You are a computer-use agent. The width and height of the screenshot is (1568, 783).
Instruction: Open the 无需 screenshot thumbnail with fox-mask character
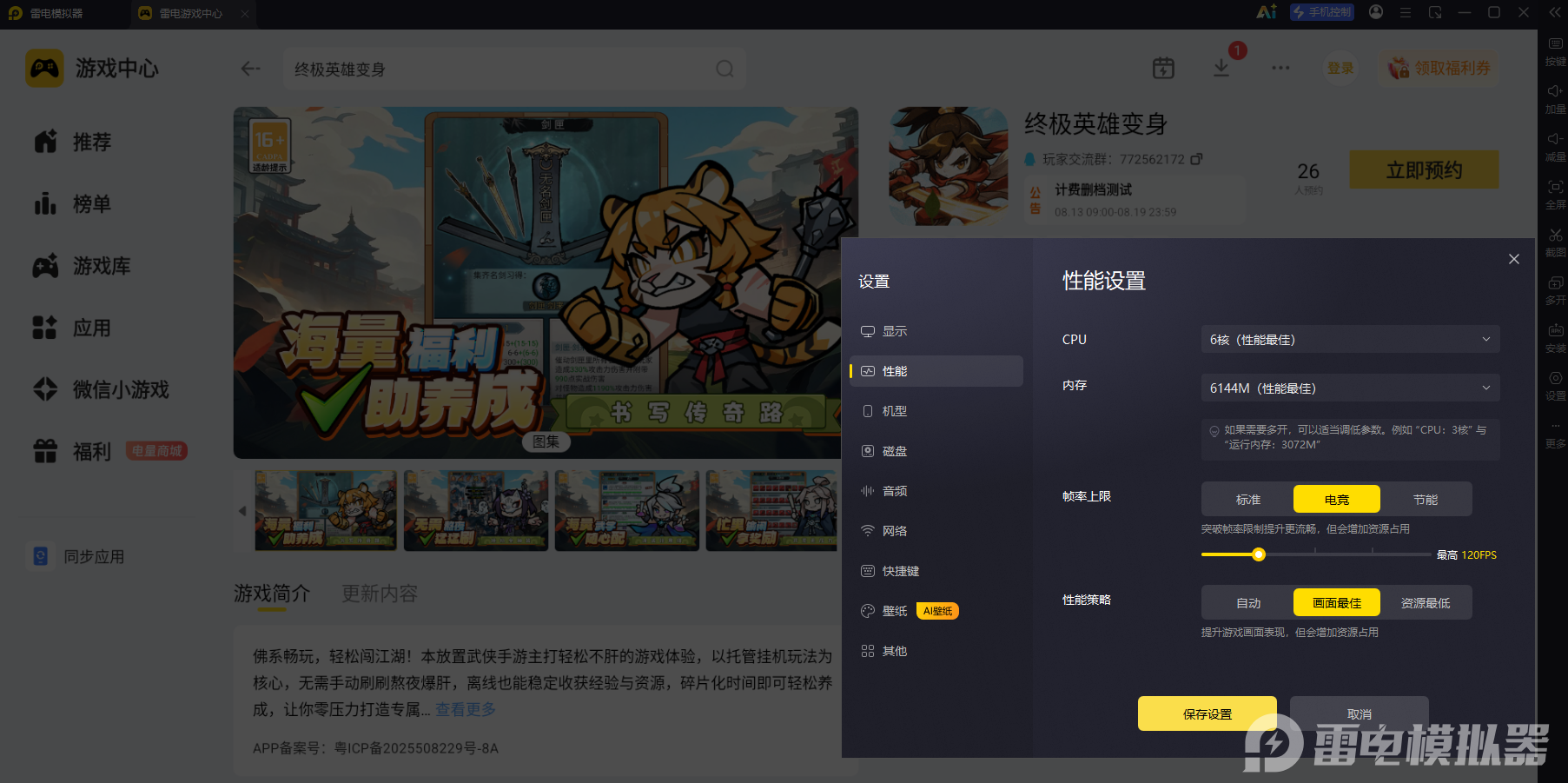tap(476, 511)
